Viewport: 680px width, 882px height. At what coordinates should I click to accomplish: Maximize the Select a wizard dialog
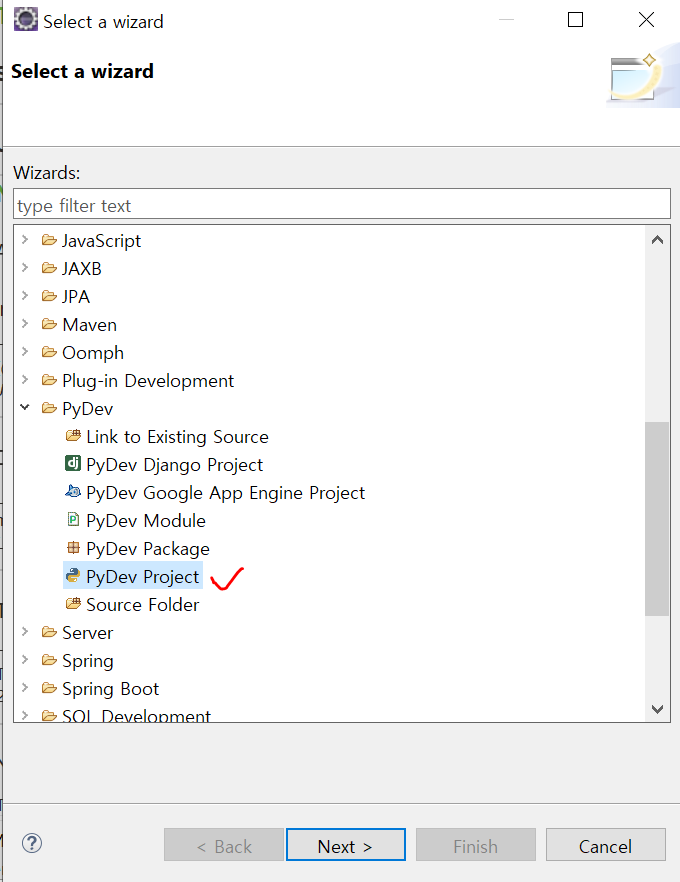(x=575, y=20)
